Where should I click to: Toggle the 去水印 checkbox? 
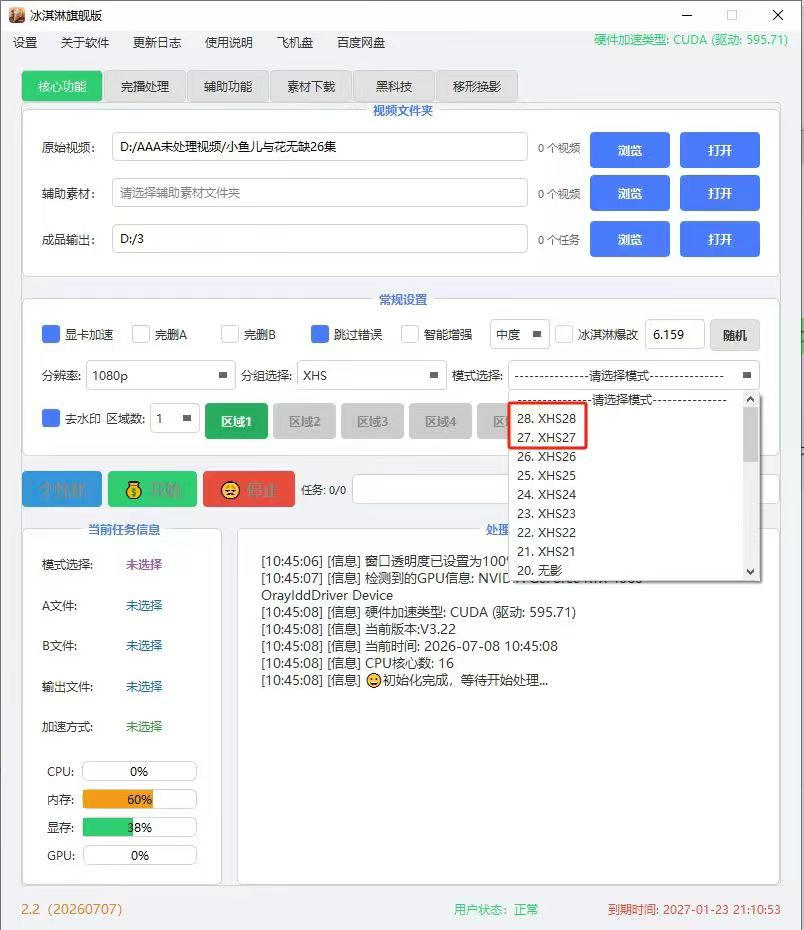click(x=51, y=418)
